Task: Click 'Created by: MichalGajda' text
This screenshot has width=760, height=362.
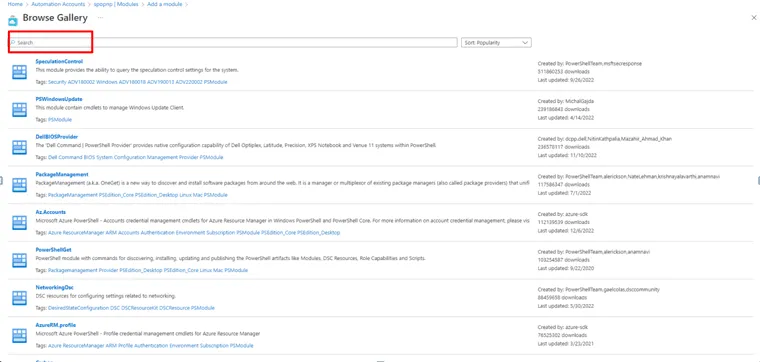Action: pyautogui.click(x=566, y=101)
